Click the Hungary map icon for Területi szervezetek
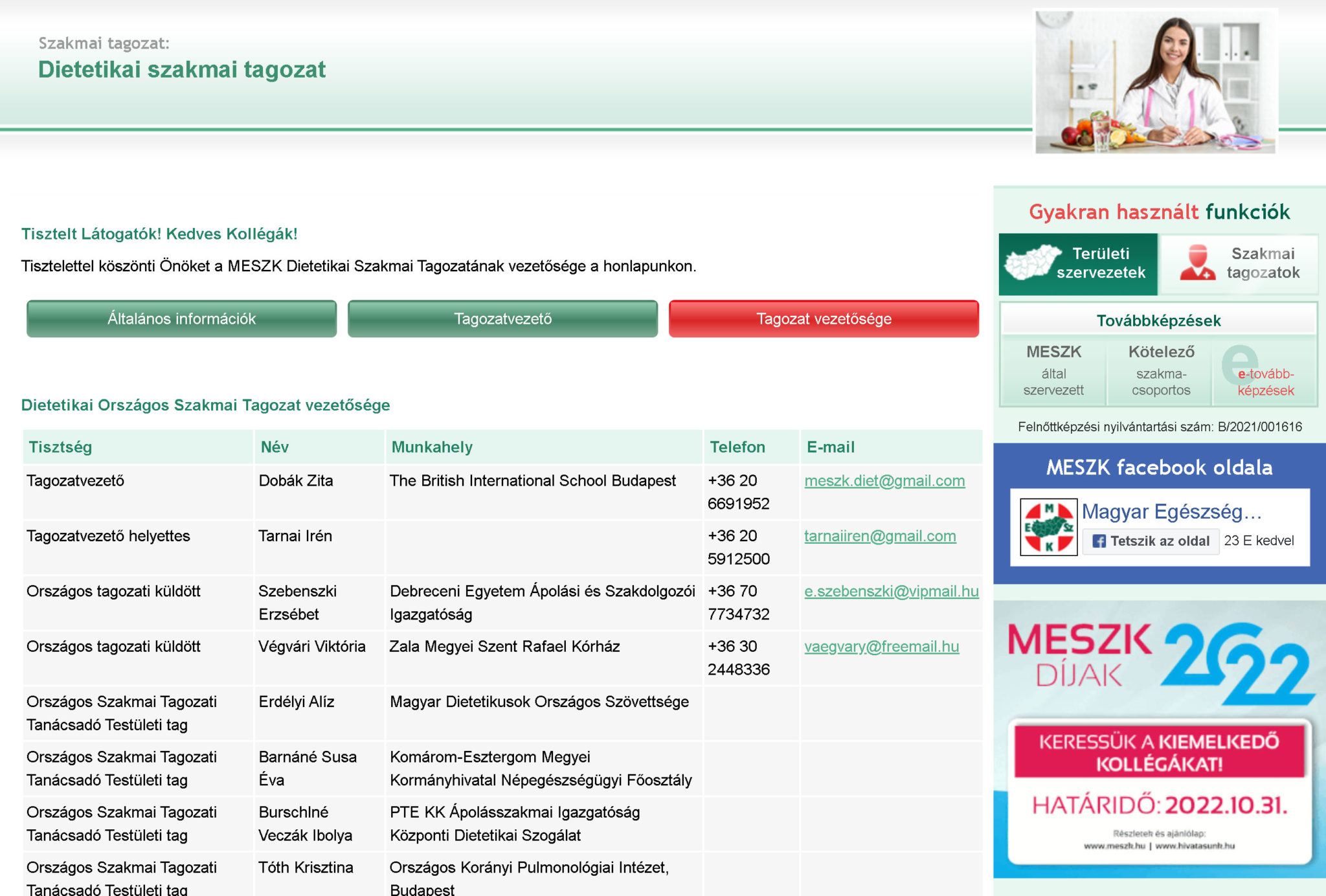Image resolution: width=1326 pixels, height=896 pixels. click(1031, 263)
